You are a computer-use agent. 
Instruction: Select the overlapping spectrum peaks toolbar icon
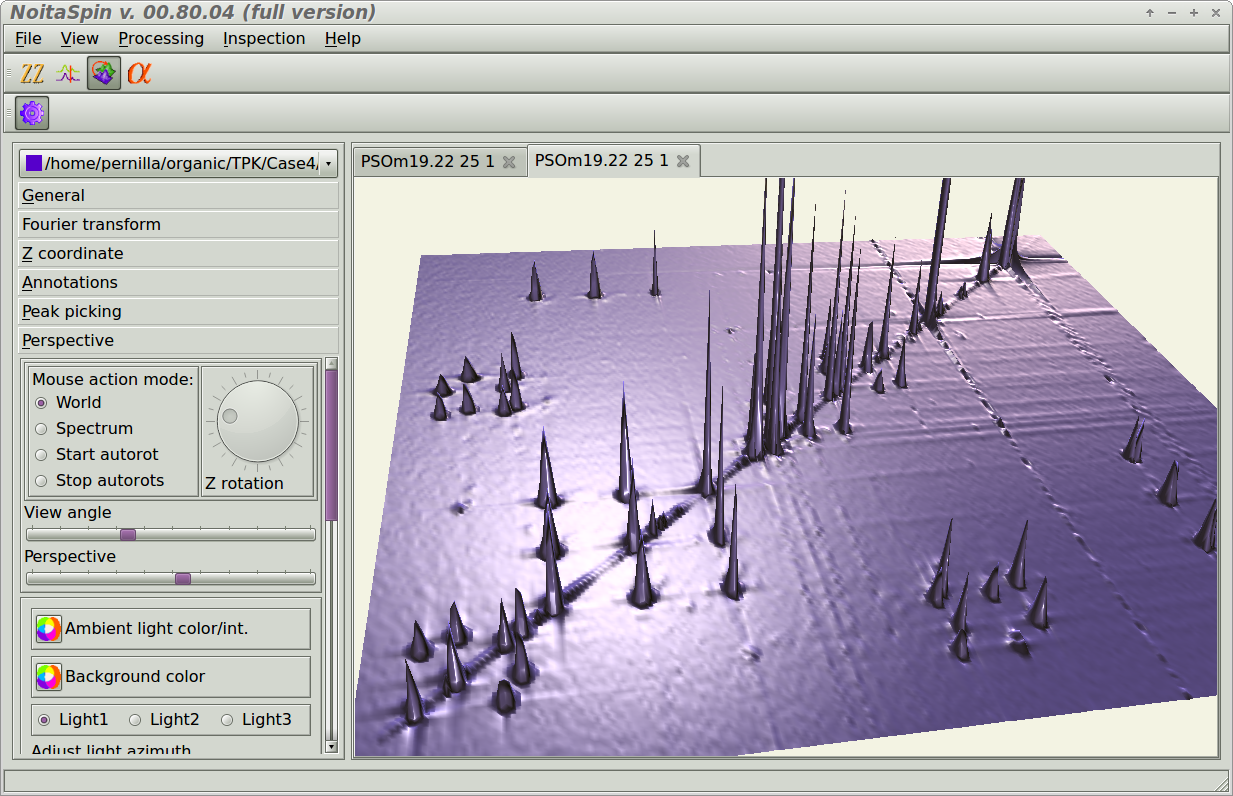click(68, 73)
